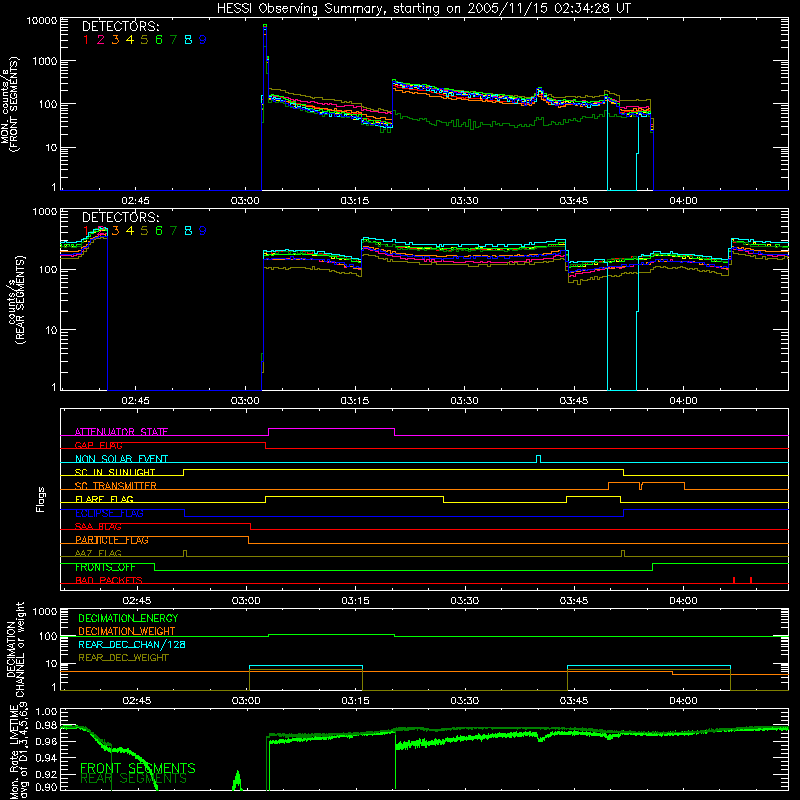Click detector number 9 in rear segments legend
This screenshot has width=800, height=800.
(x=203, y=231)
